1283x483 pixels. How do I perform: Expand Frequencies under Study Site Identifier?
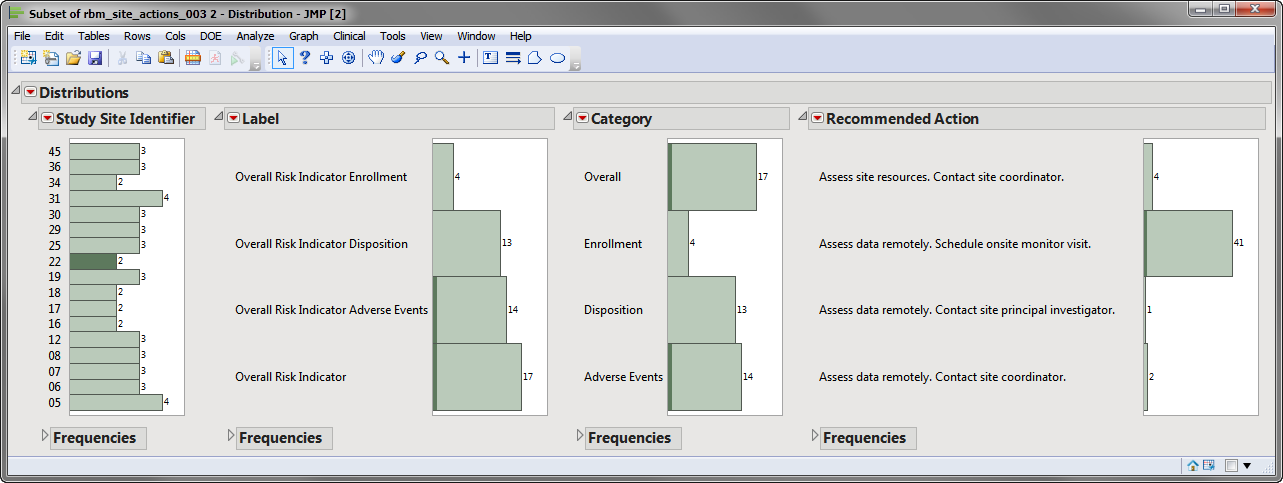(x=43, y=436)
